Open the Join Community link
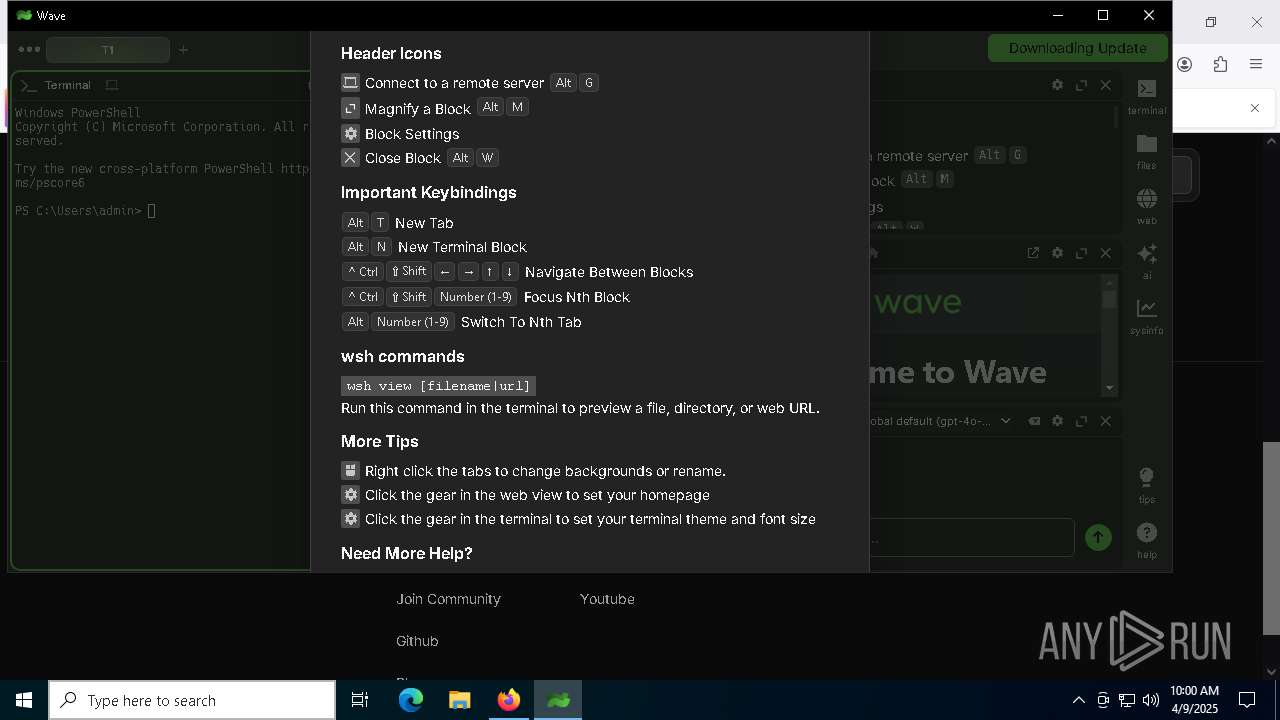Screen dimensions: 1280x720 448,599
